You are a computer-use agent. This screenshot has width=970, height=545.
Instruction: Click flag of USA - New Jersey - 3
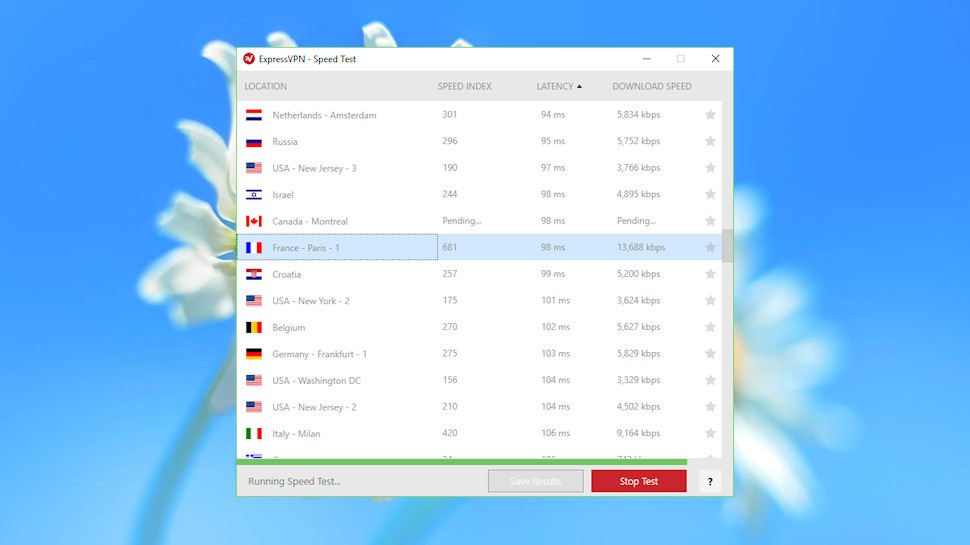254,168
